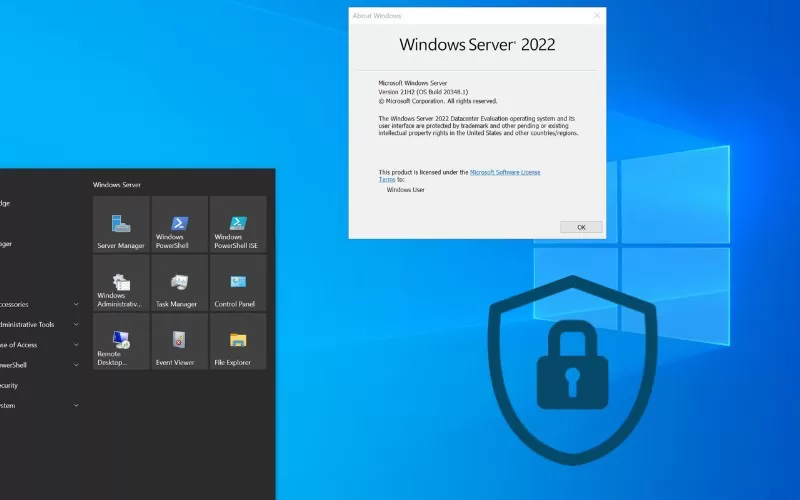Image resolution: width=800 pixels, height=500 pixels.
Task: Open the Control Panel tile
Action: 238,283
